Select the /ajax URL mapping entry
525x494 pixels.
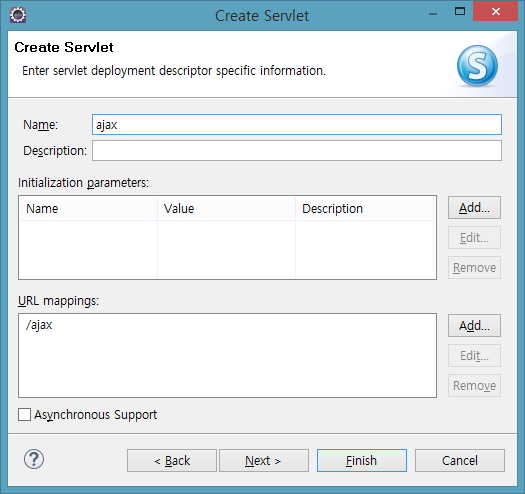point(39,325)
